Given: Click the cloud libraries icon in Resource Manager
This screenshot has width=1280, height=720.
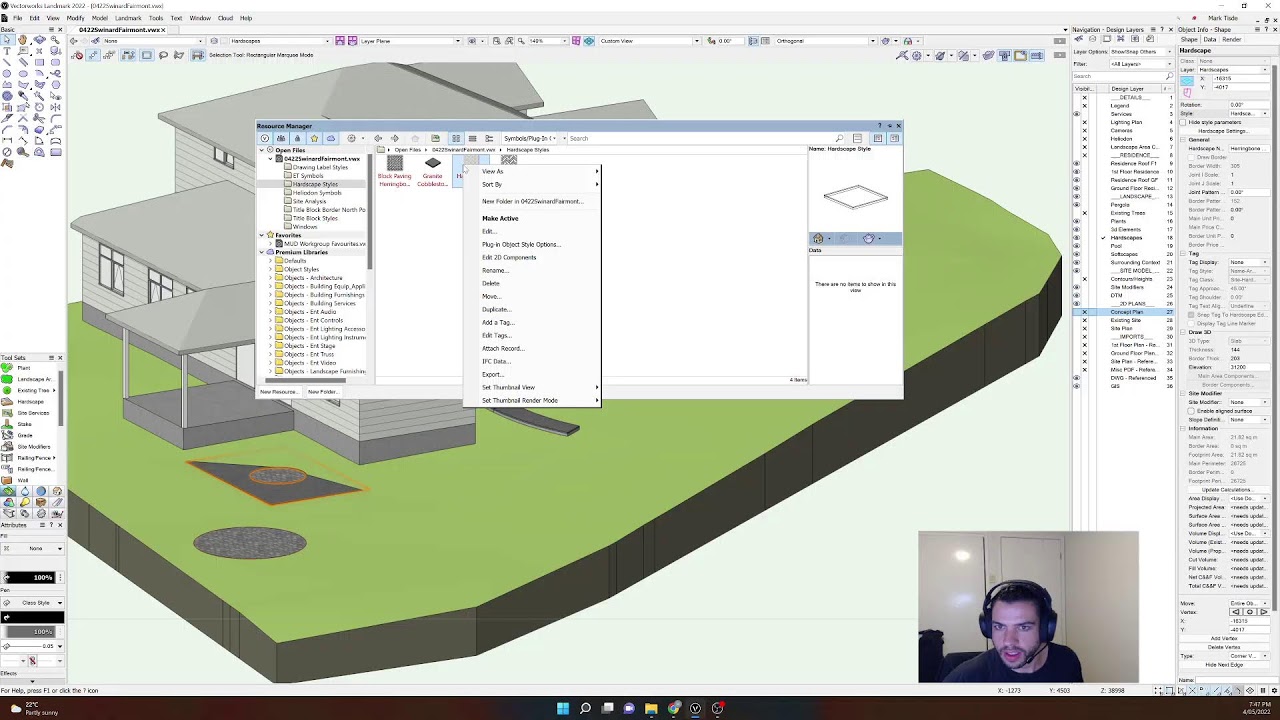Looking at the screenshot, I should 331,138.
